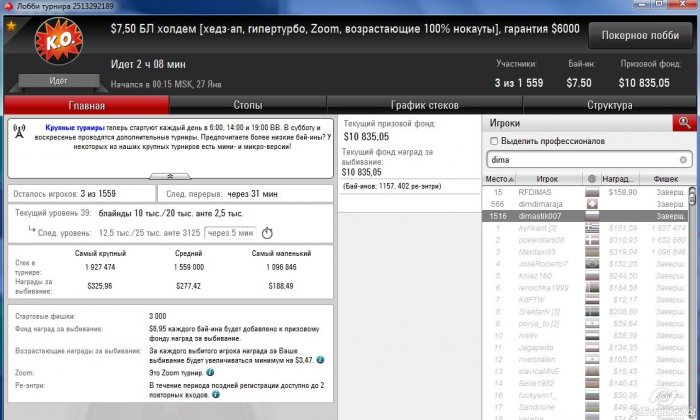Click the country globe column header
Image resolution: width=700 pixels, height=420 pixels.
(592, 179)
